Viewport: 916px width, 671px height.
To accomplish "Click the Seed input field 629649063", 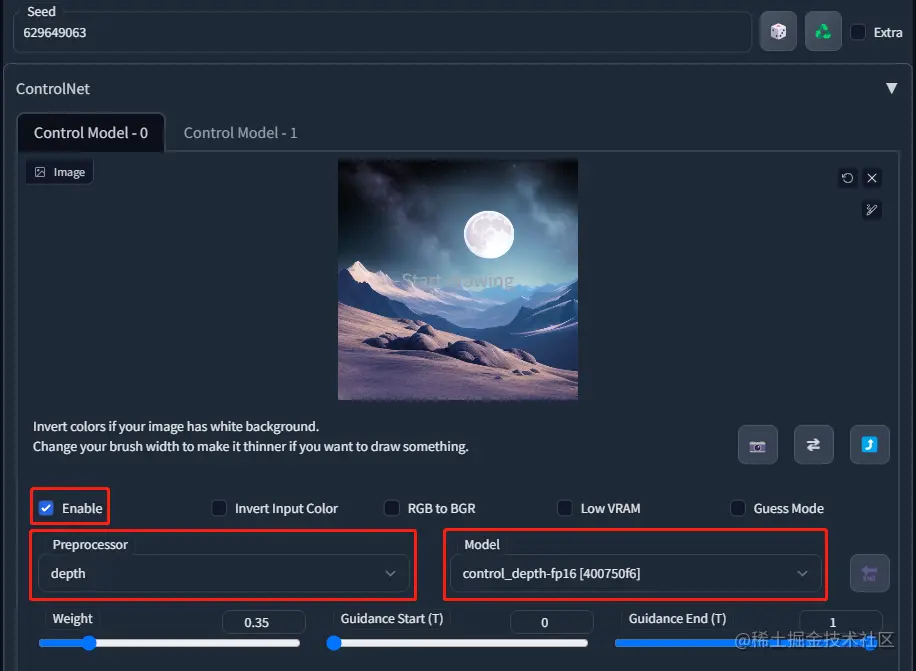I will click(x=382, y=33).
